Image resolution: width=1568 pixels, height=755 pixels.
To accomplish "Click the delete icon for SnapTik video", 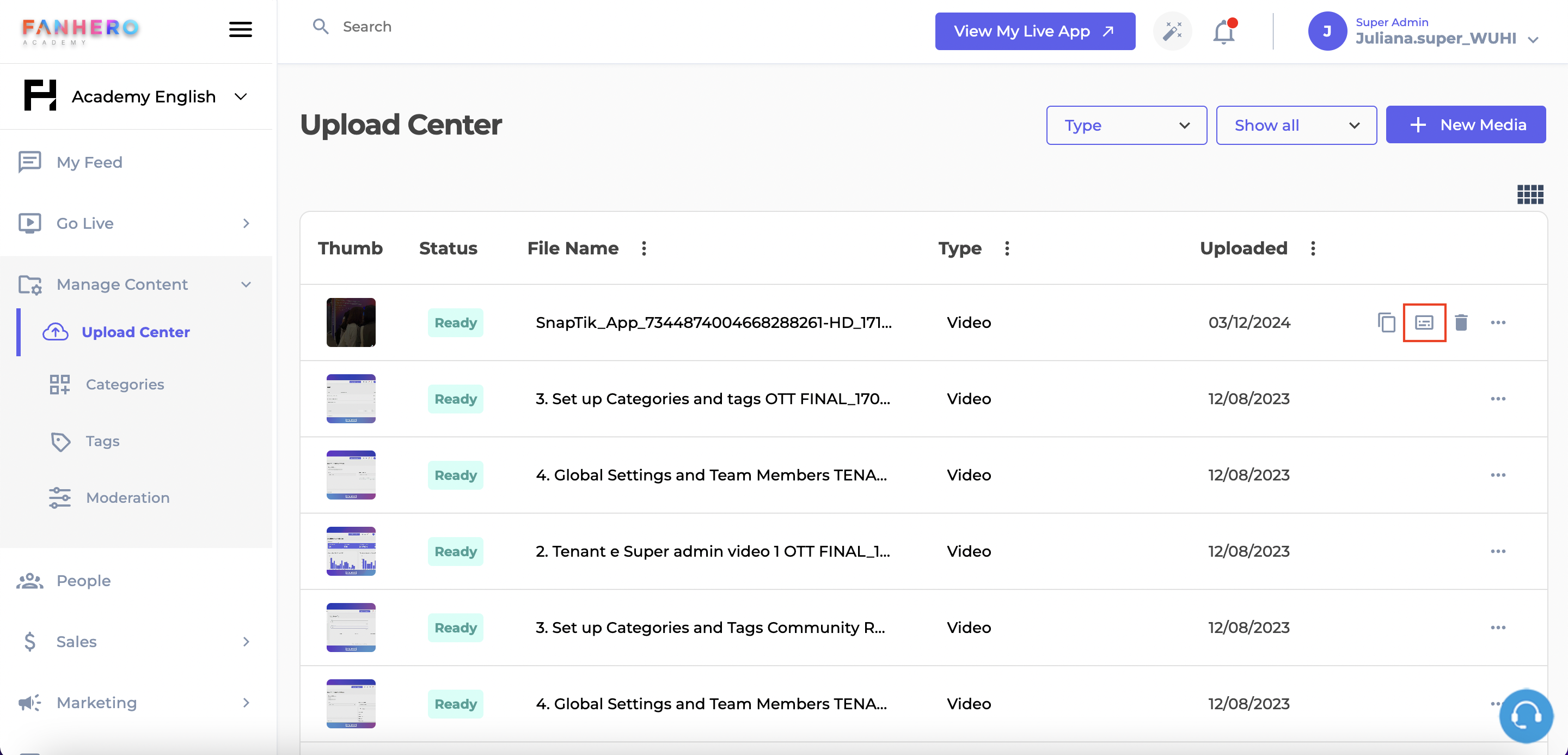I will (1461, 322).
